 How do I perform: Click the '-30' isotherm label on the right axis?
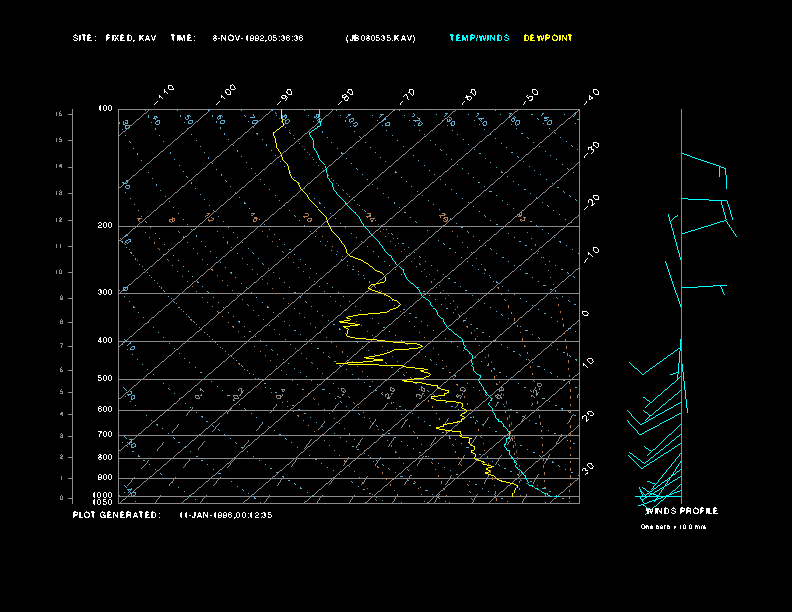592,149
